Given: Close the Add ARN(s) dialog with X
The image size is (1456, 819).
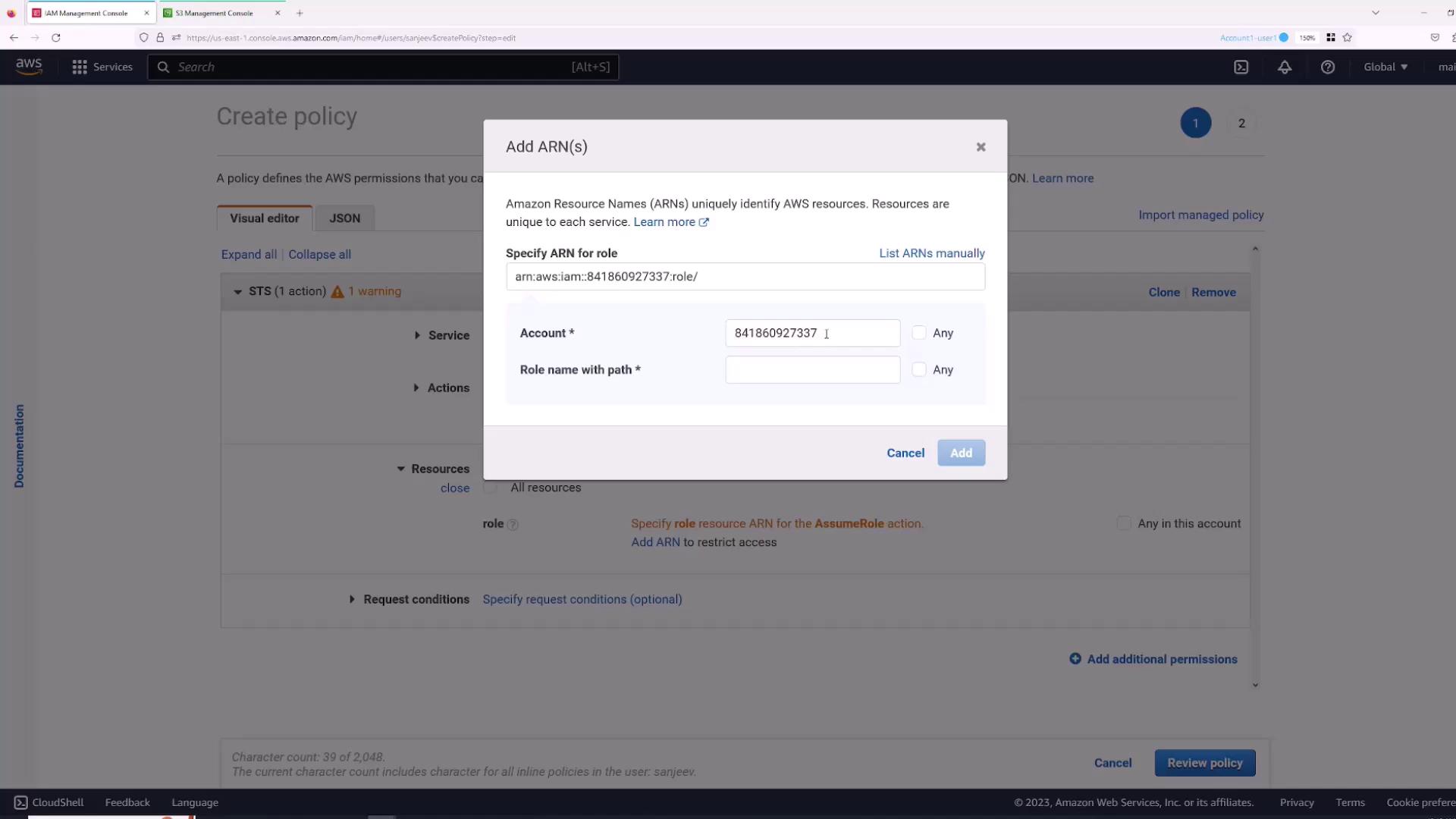Looking at the screenshot, I should point(981,147).
